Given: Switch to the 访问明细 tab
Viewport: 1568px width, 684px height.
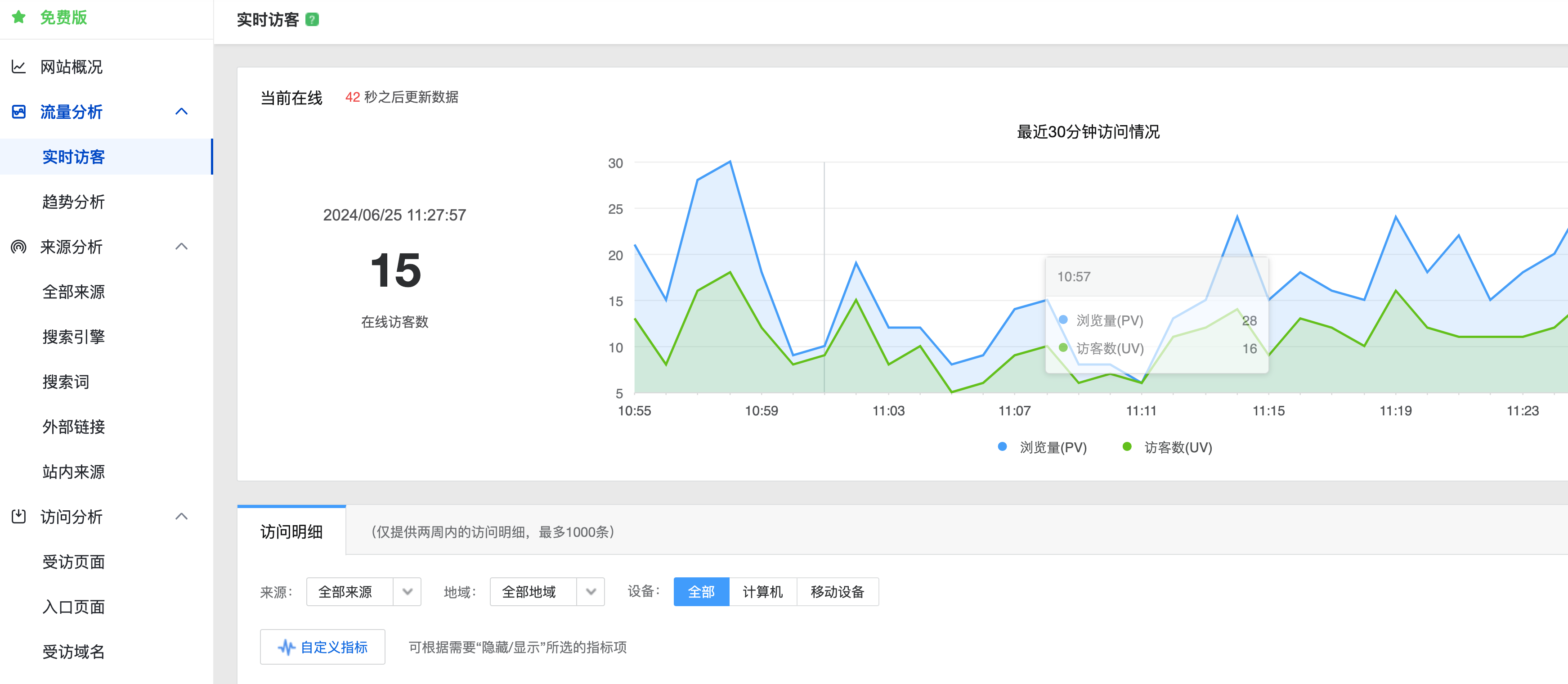Looking at the screenshot, I should tap(291, 532).
